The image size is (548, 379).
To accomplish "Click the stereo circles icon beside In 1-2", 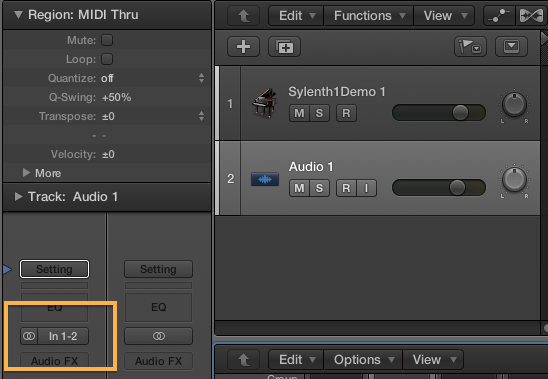I will pos(29,336).
